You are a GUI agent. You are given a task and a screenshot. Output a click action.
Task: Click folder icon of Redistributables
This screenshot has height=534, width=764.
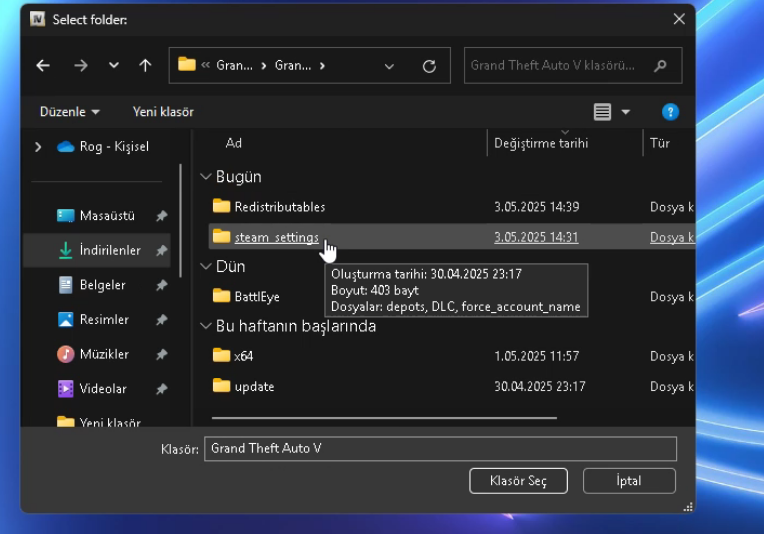[x=221, y=206]
